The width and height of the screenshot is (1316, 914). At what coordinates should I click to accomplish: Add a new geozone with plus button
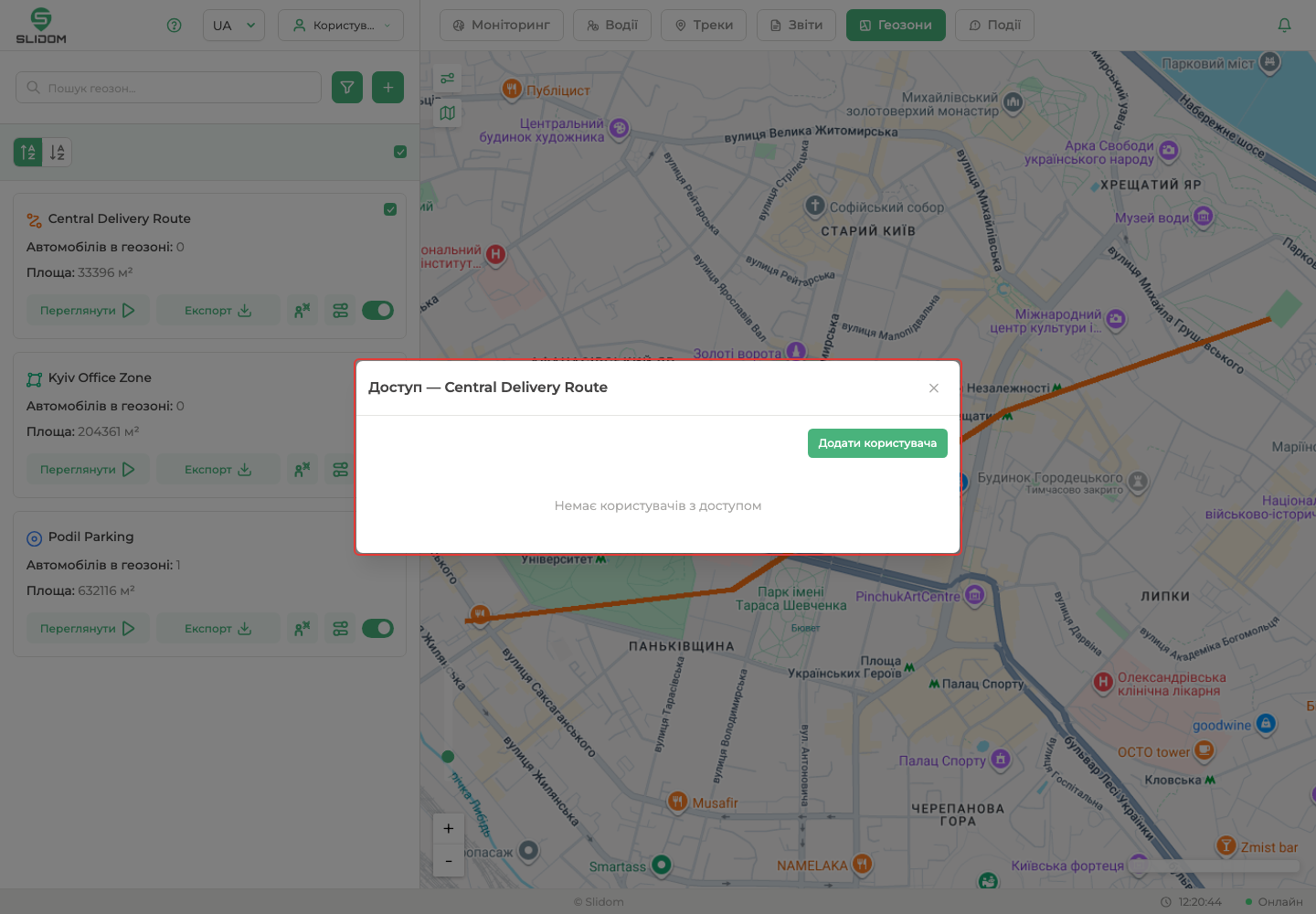(x=388, y=88)
